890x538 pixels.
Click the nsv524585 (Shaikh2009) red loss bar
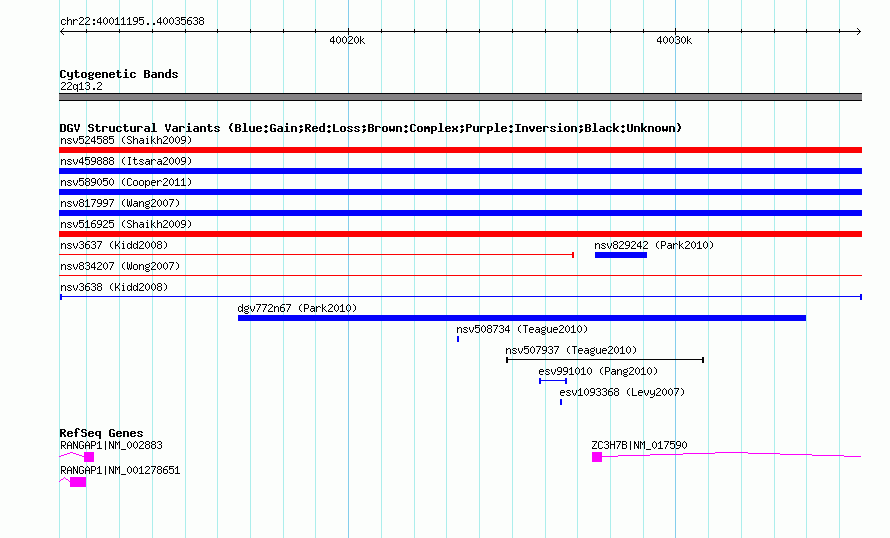(460, 150)
